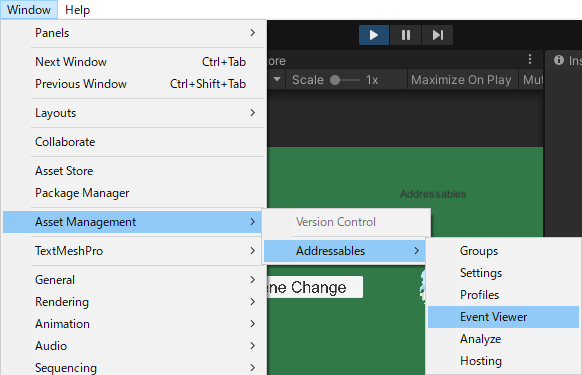
Task: Open the Window menu
Action: pyautogui.click(x=29, y=10)
